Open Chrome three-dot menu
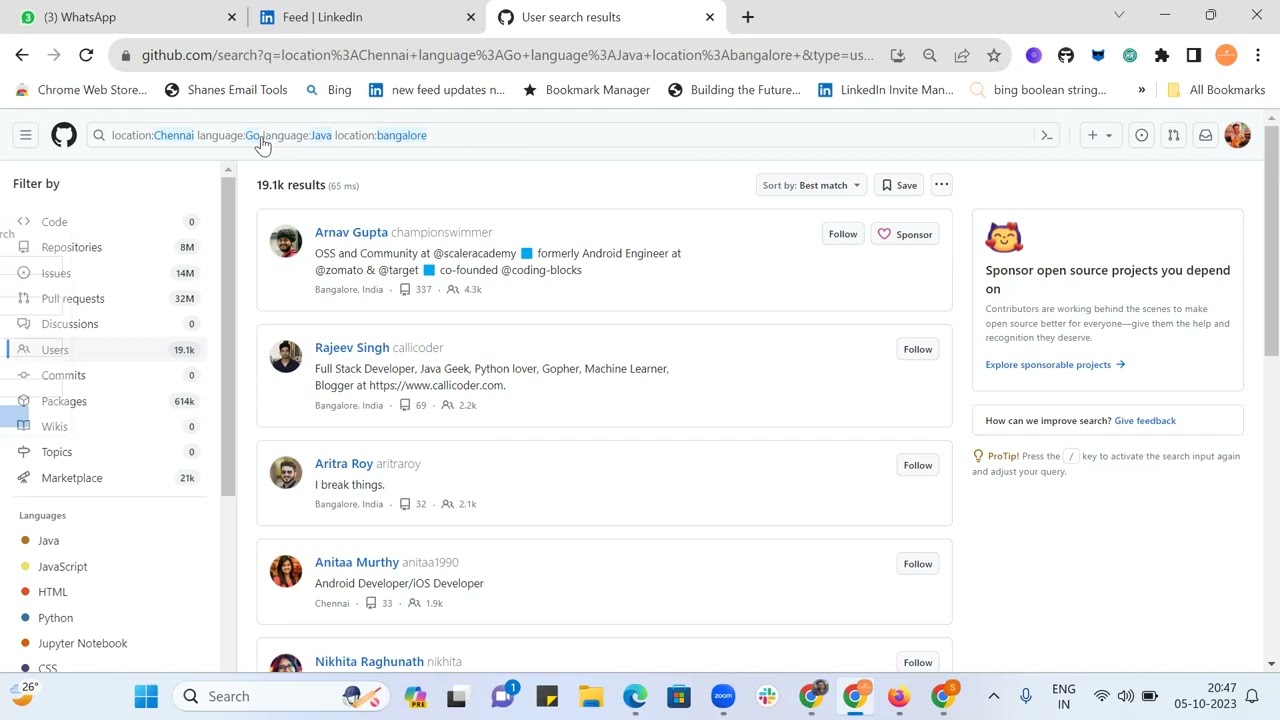Screen dimensions: 1280x720 click(x=1258, y=55)
